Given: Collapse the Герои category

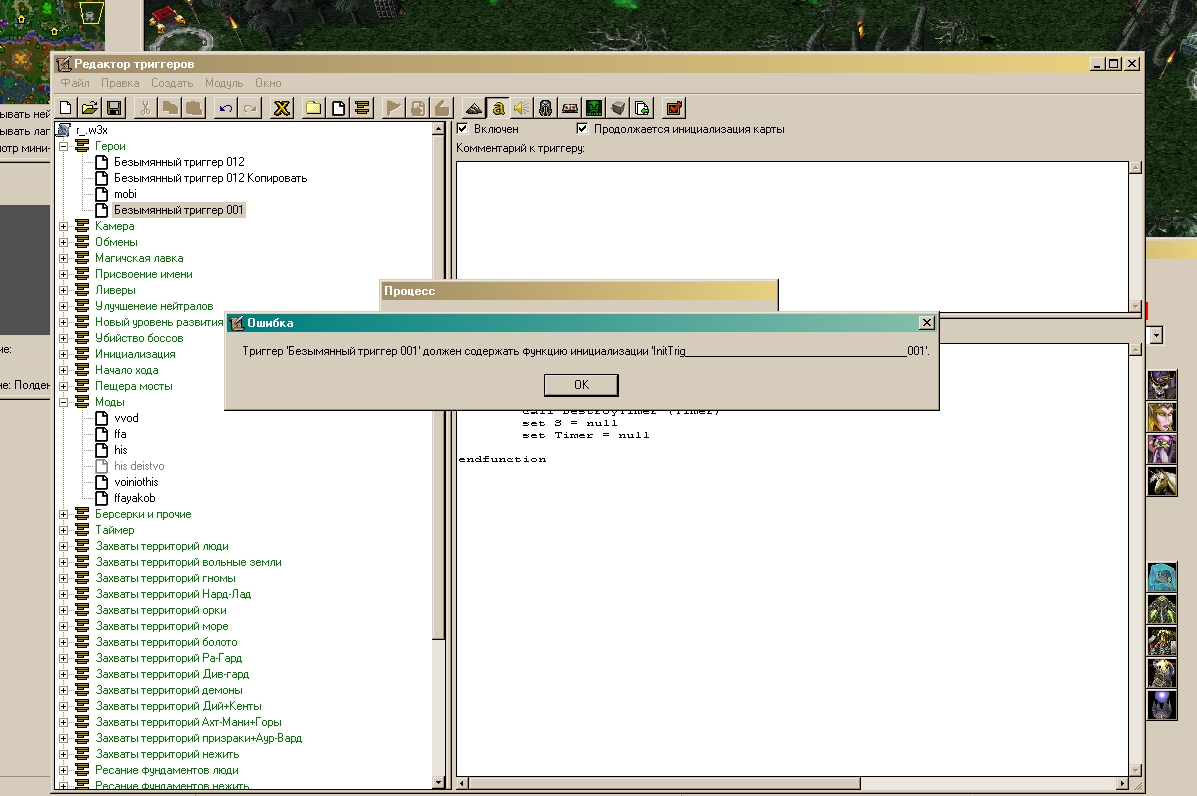Looking at the screenshot, I should (64, 146).
